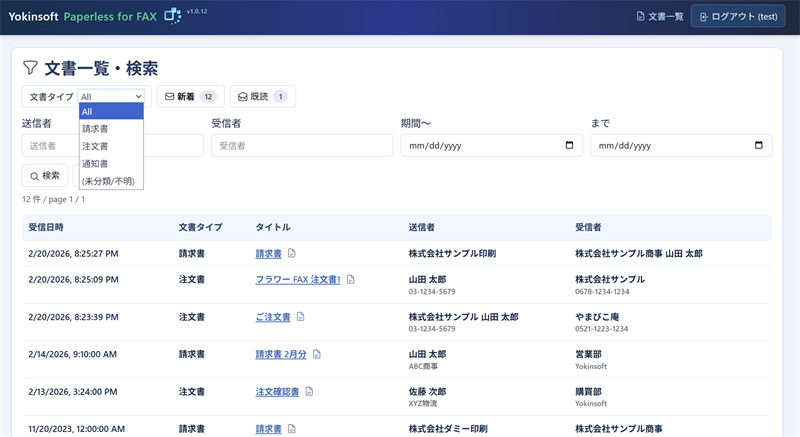This screenshot has height=437, width=800.
Task: Choose 注文書 from the document type list
Action: pos(111,146)
